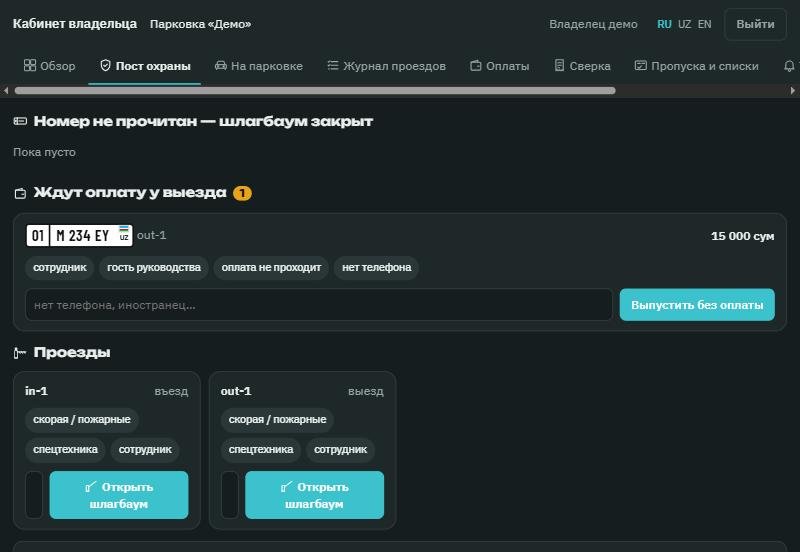Screen dimensions: 800x552
Task: Select the Пост охраны tab
Action: pyautogui.click(x=145, y=66)
